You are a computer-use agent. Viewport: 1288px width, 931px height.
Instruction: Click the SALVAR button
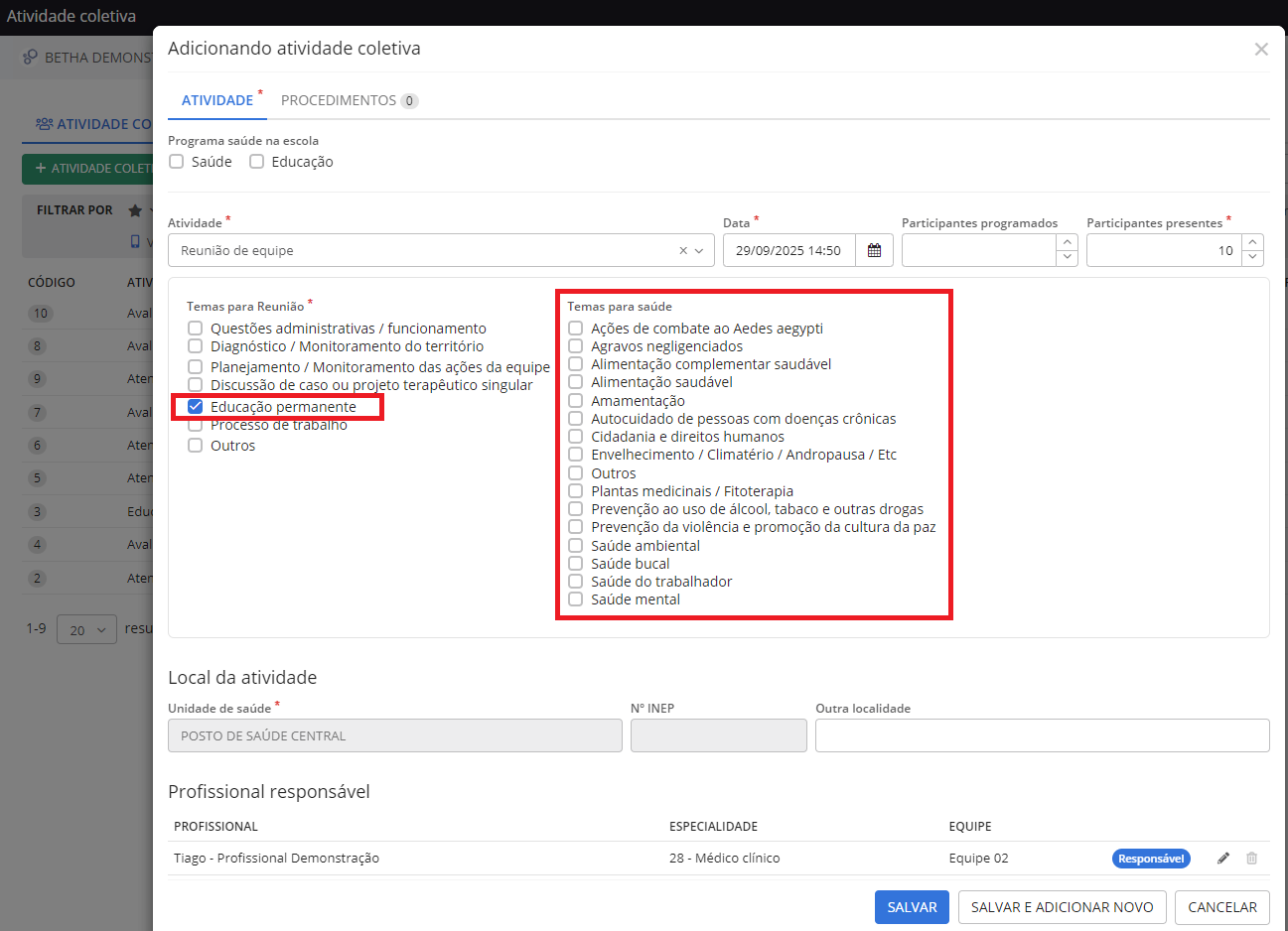tap(912, 907)
